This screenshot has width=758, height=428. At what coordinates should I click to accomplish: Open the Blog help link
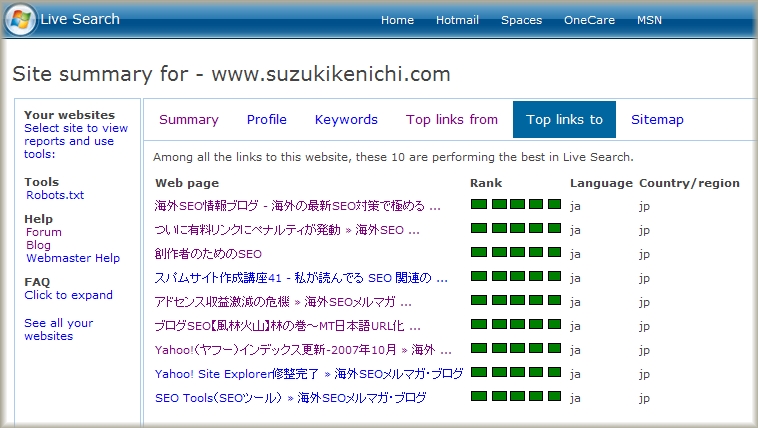coord(38,245)
